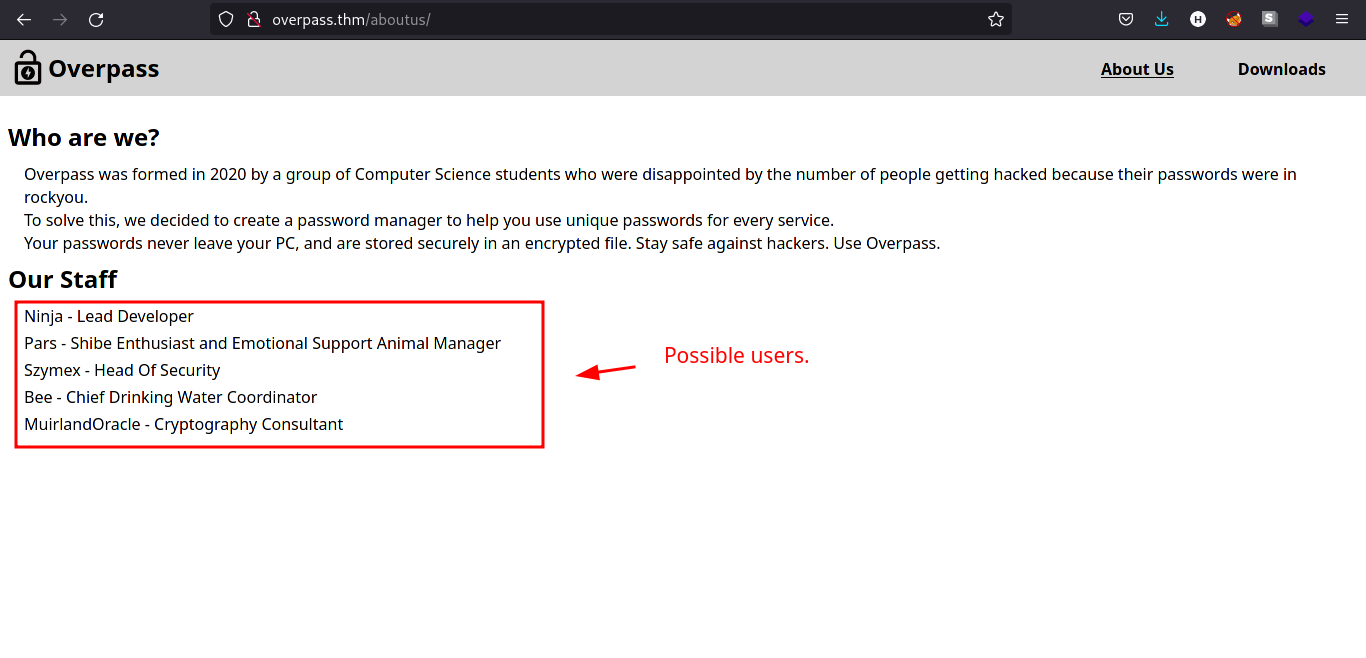Click the MuirlandOracle Cryptography Consultant entry
Screen dimensions: 1366x658
(x=183, y=424)
